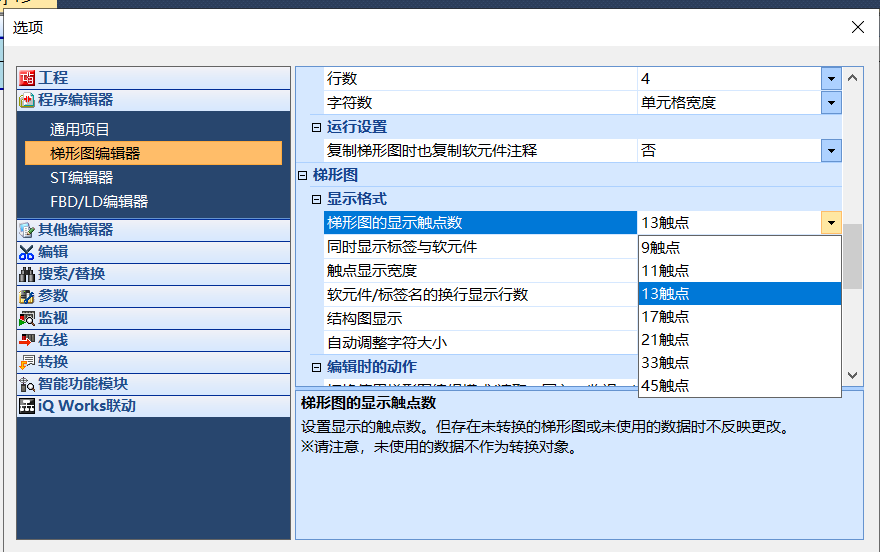The width and height of the screenshot is (880, 552).
Task: Open ST编辑器 settings page
Action: [81, 178]
